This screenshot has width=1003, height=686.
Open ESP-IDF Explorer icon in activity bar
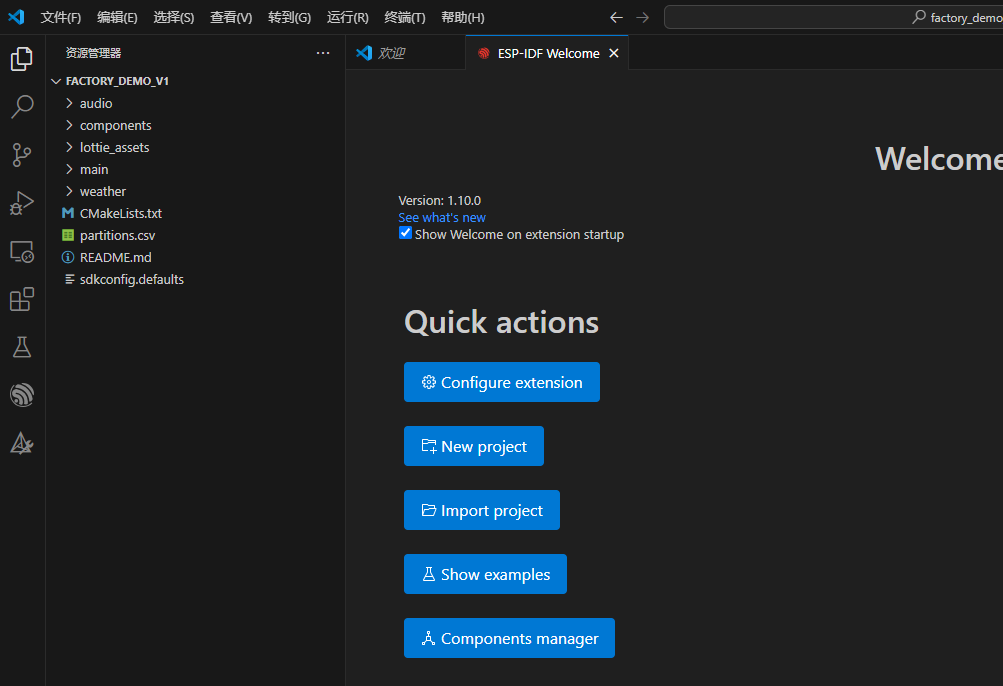coord(22,395)
